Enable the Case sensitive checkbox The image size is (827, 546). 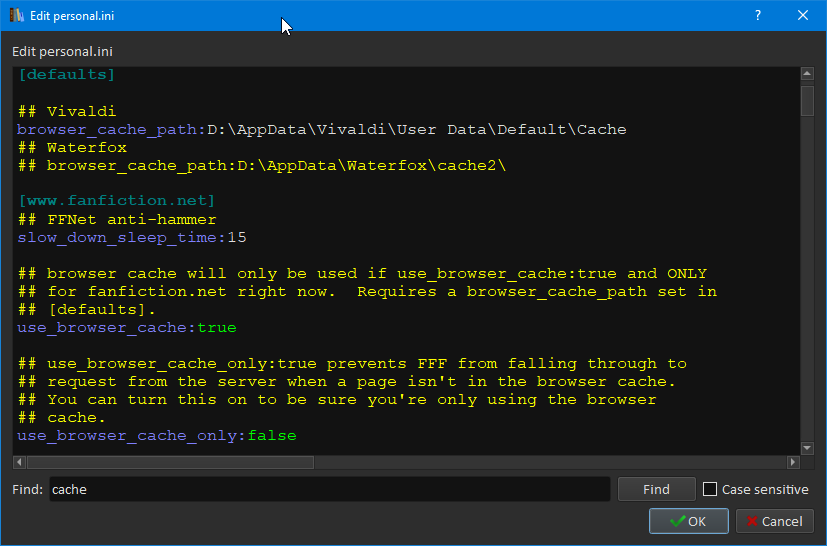(x=711, y=490)
